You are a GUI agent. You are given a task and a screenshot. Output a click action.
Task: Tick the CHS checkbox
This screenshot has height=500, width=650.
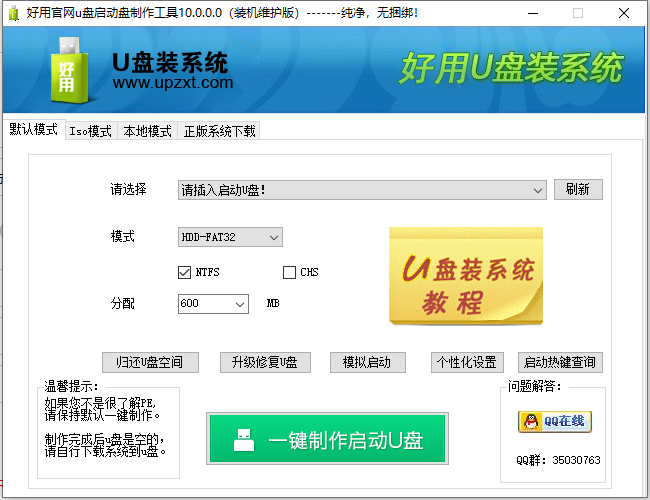289,272
